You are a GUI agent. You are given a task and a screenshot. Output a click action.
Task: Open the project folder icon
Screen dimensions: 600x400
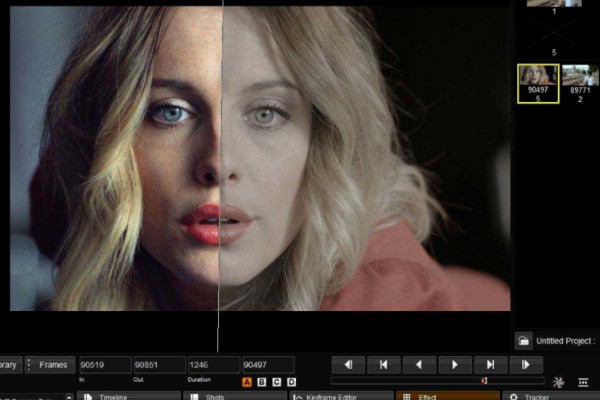click(523, 341)
